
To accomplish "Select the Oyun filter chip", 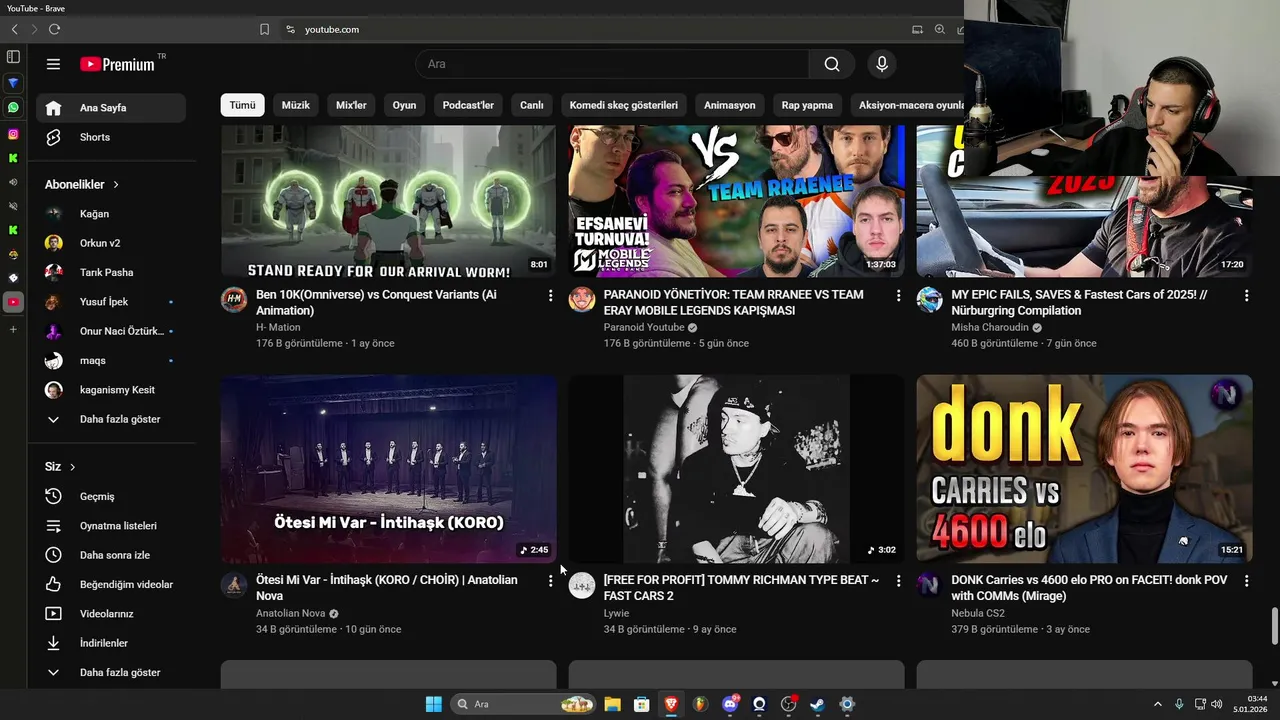I will point(404,105).
